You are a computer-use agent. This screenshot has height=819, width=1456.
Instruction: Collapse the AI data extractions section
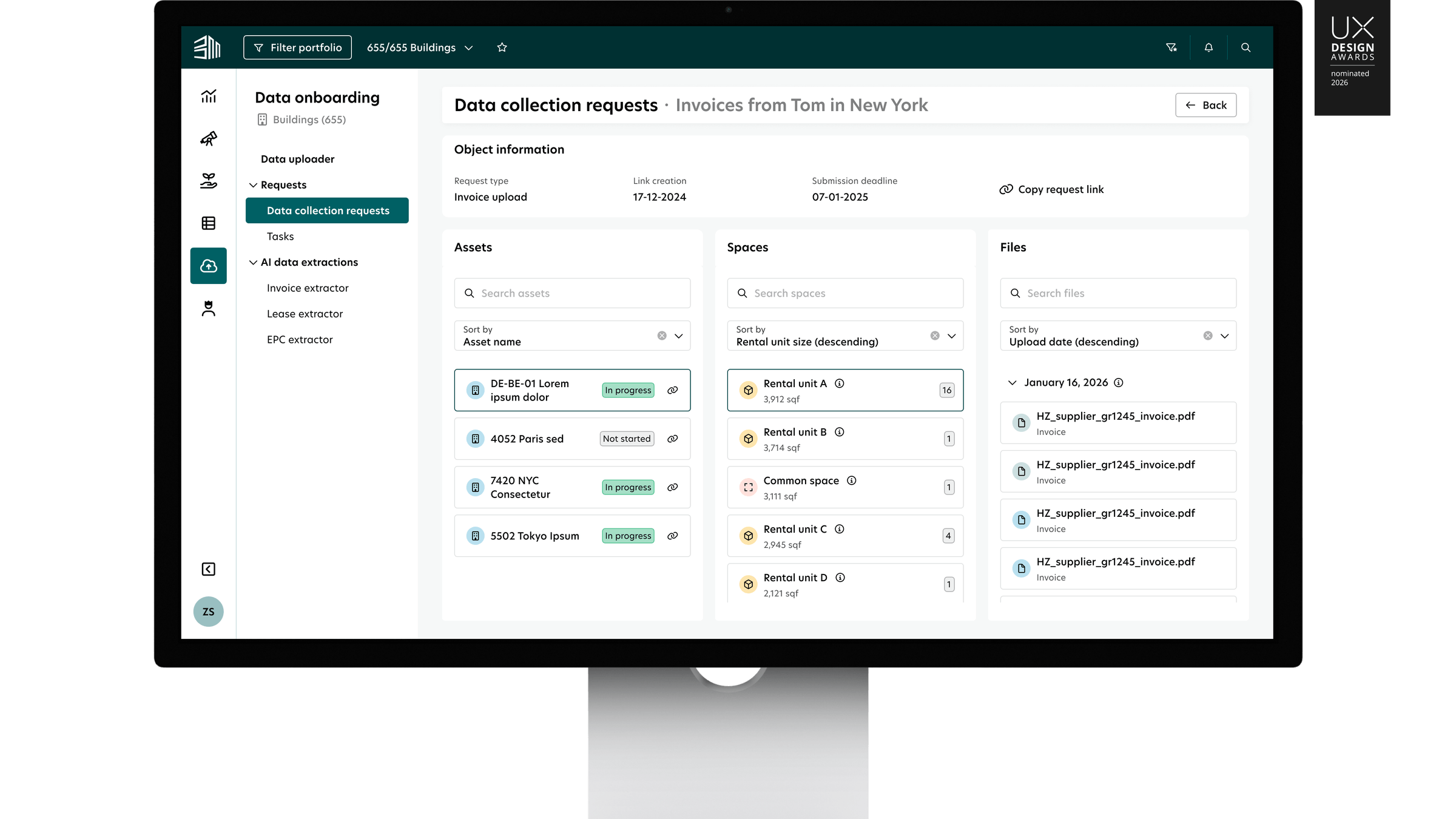coord(253,262)
